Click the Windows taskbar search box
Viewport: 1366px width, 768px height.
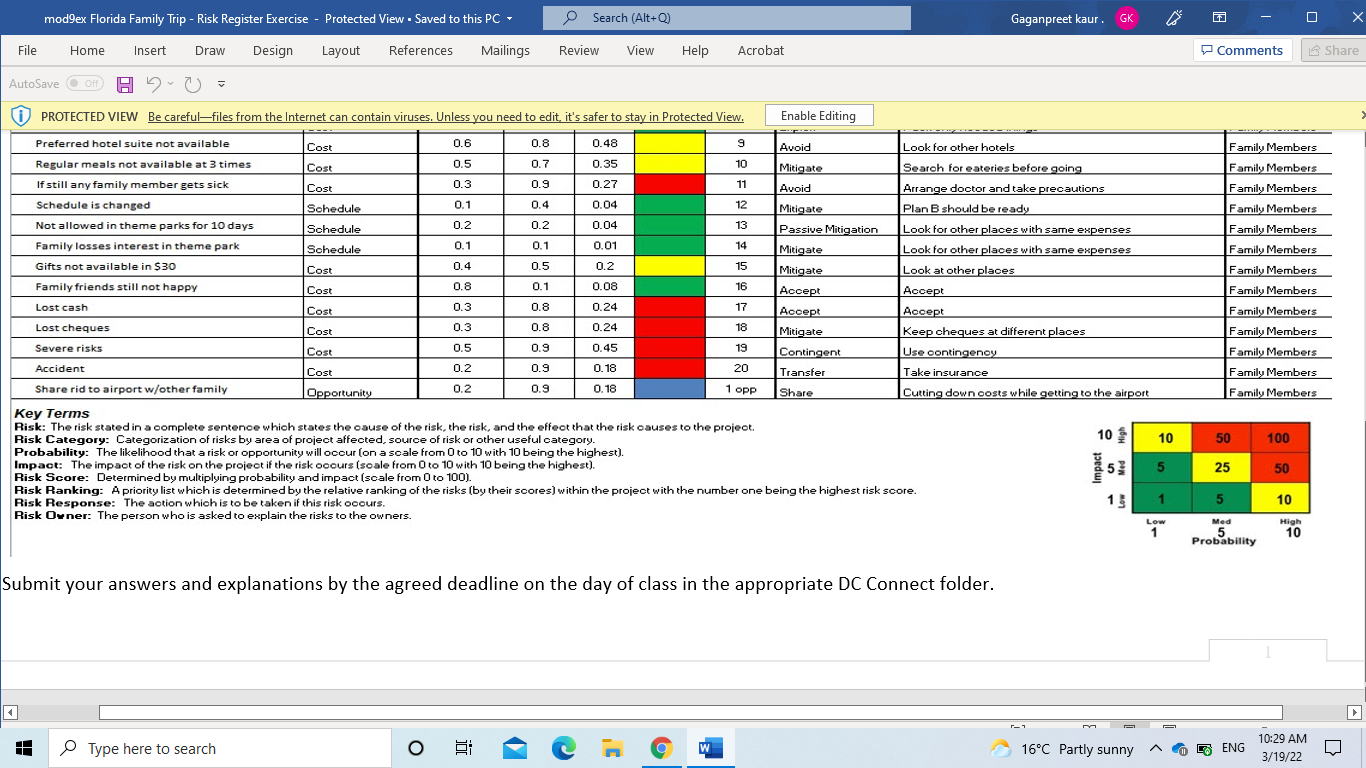[220, 748]
